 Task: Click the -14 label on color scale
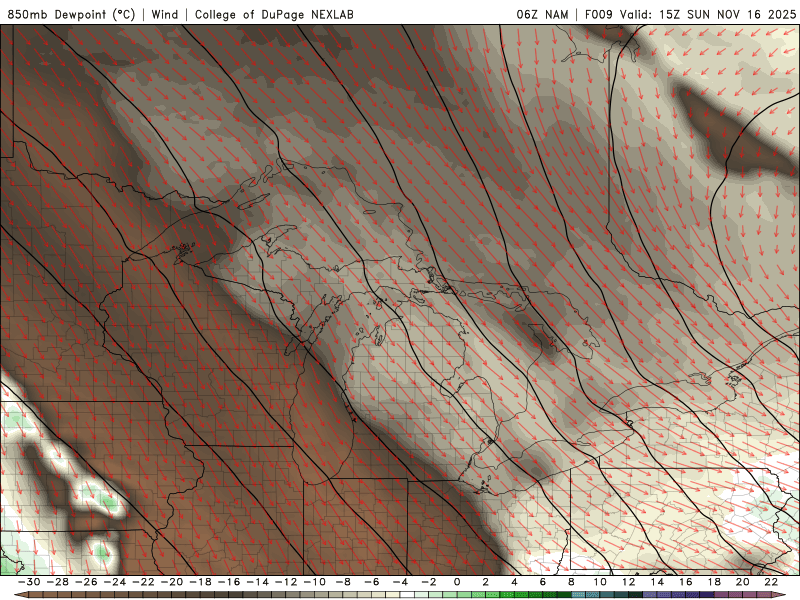tap(258, 582)
